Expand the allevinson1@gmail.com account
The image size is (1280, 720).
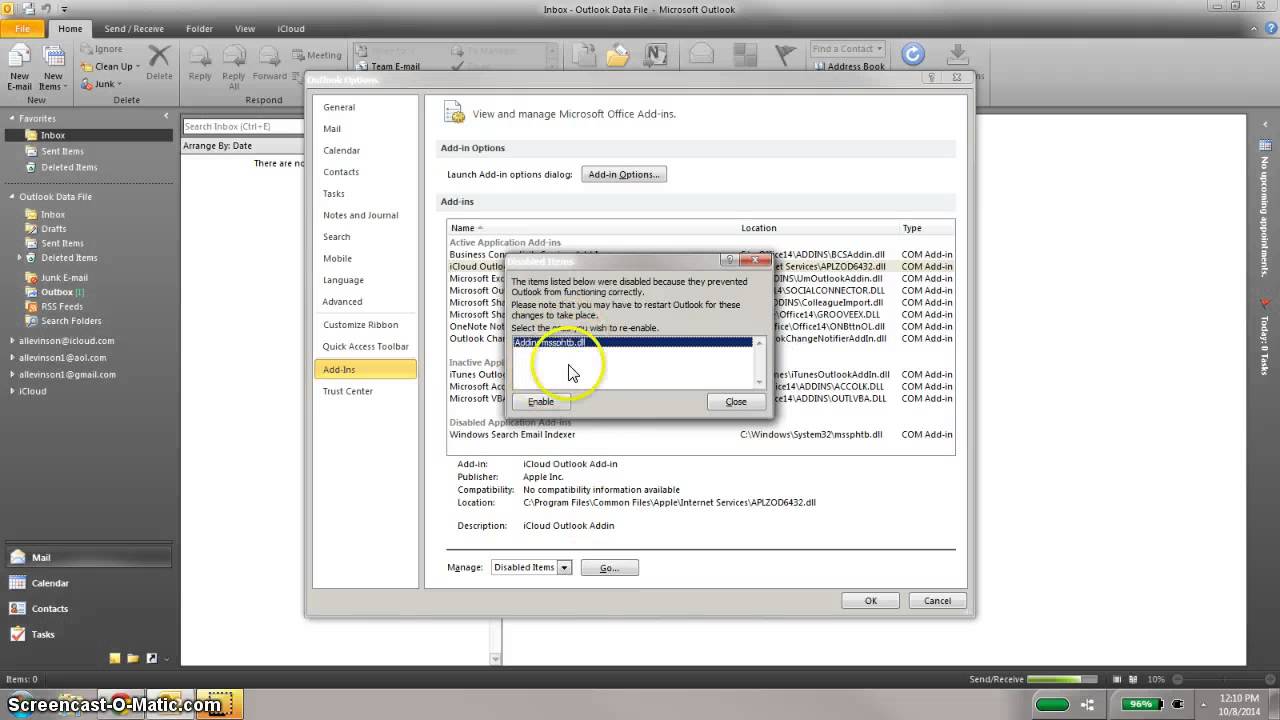point(11,375)
